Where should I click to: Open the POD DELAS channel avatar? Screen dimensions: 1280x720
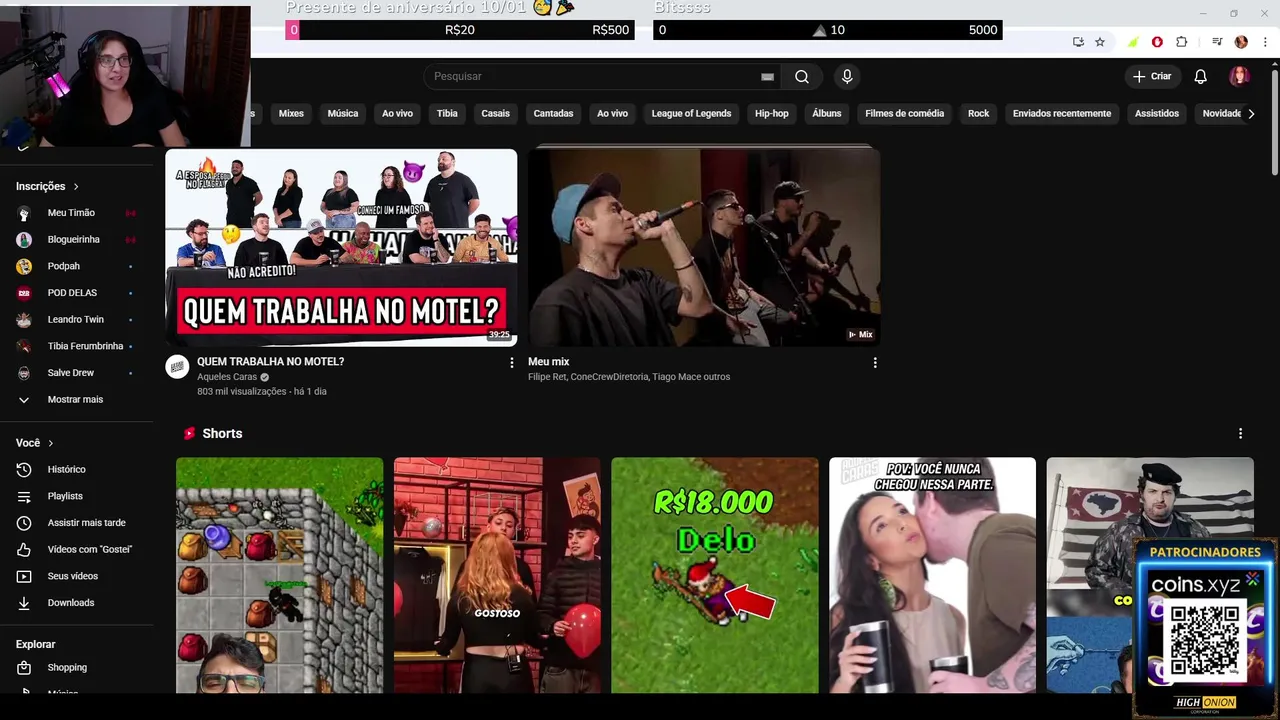click(x=24, y=293)
